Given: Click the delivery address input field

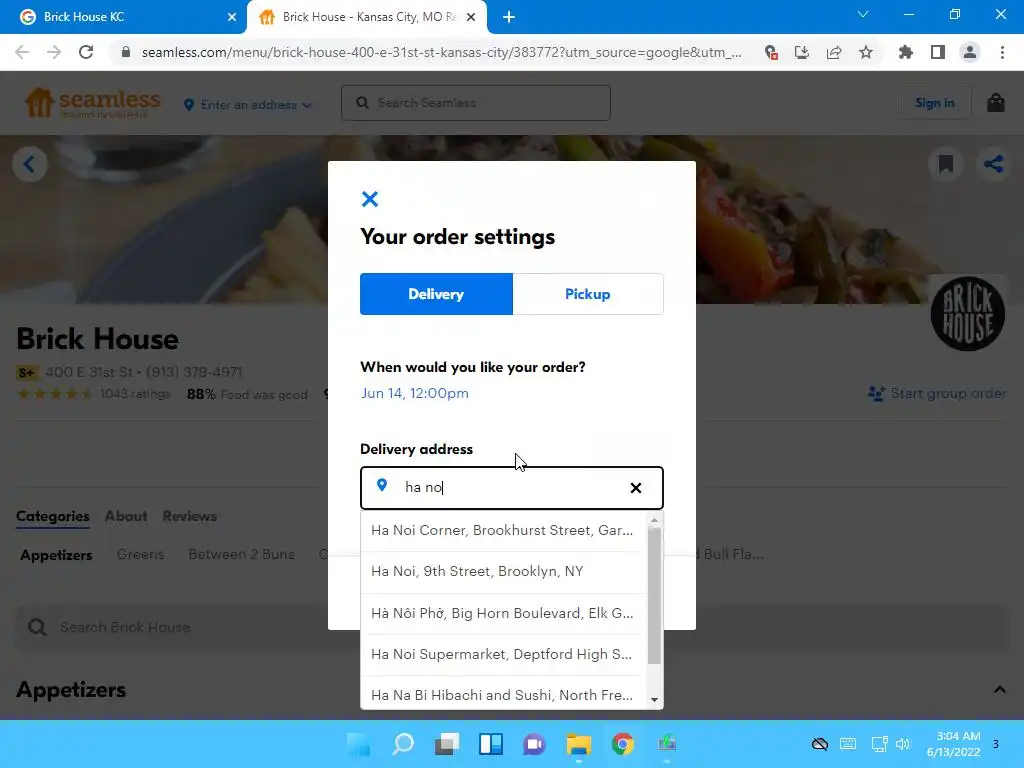Looking at the screenshot, I should tap(511, 487).
